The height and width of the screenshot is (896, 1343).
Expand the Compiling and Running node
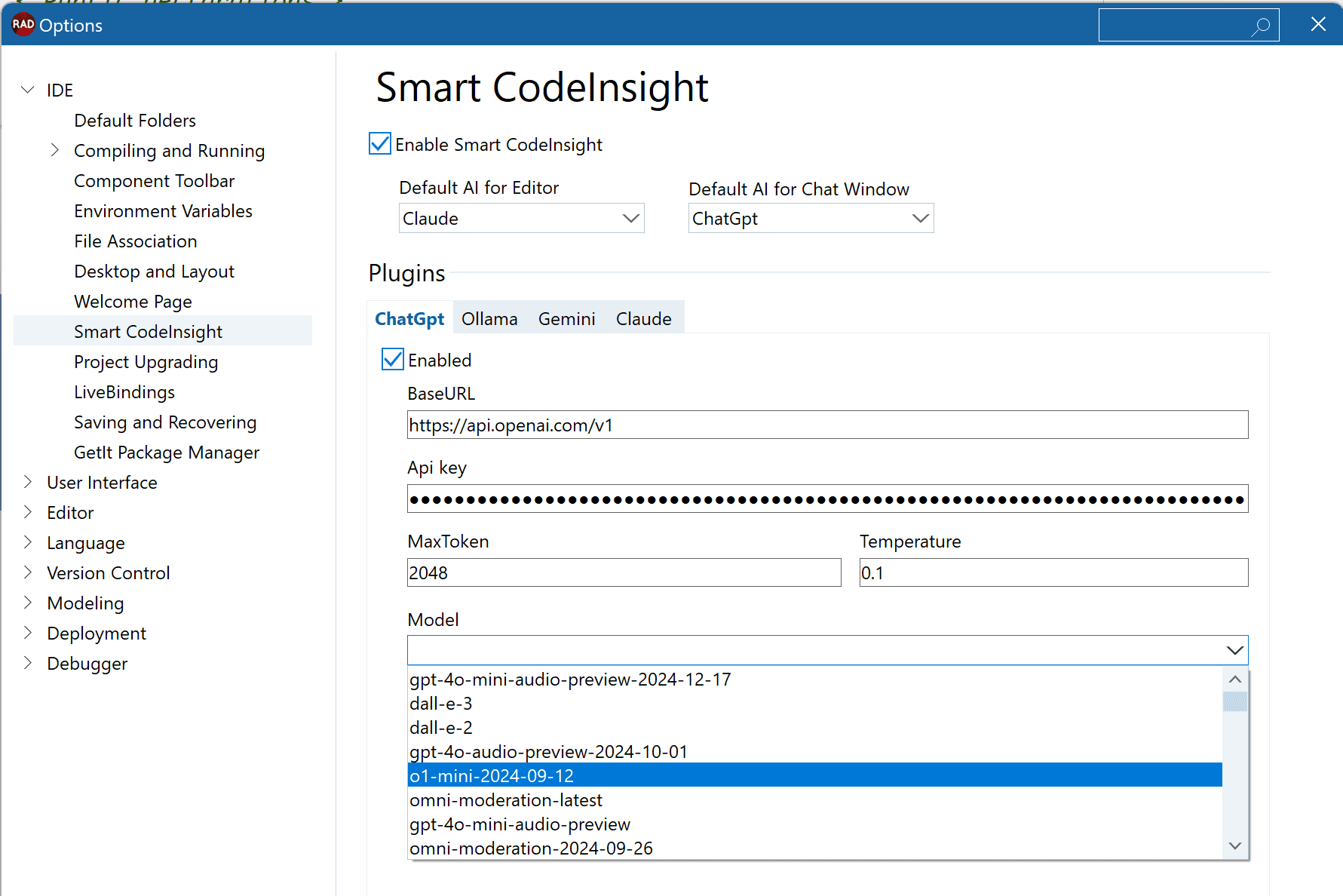(55, 150)
